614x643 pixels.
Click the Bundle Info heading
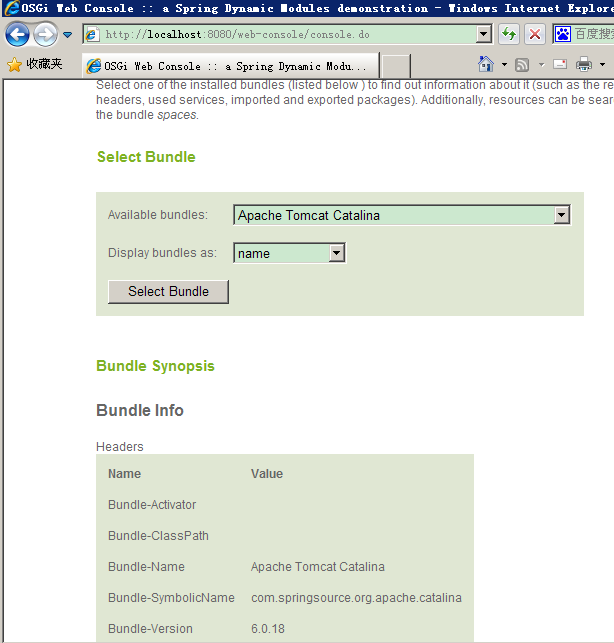click(140, 410)
